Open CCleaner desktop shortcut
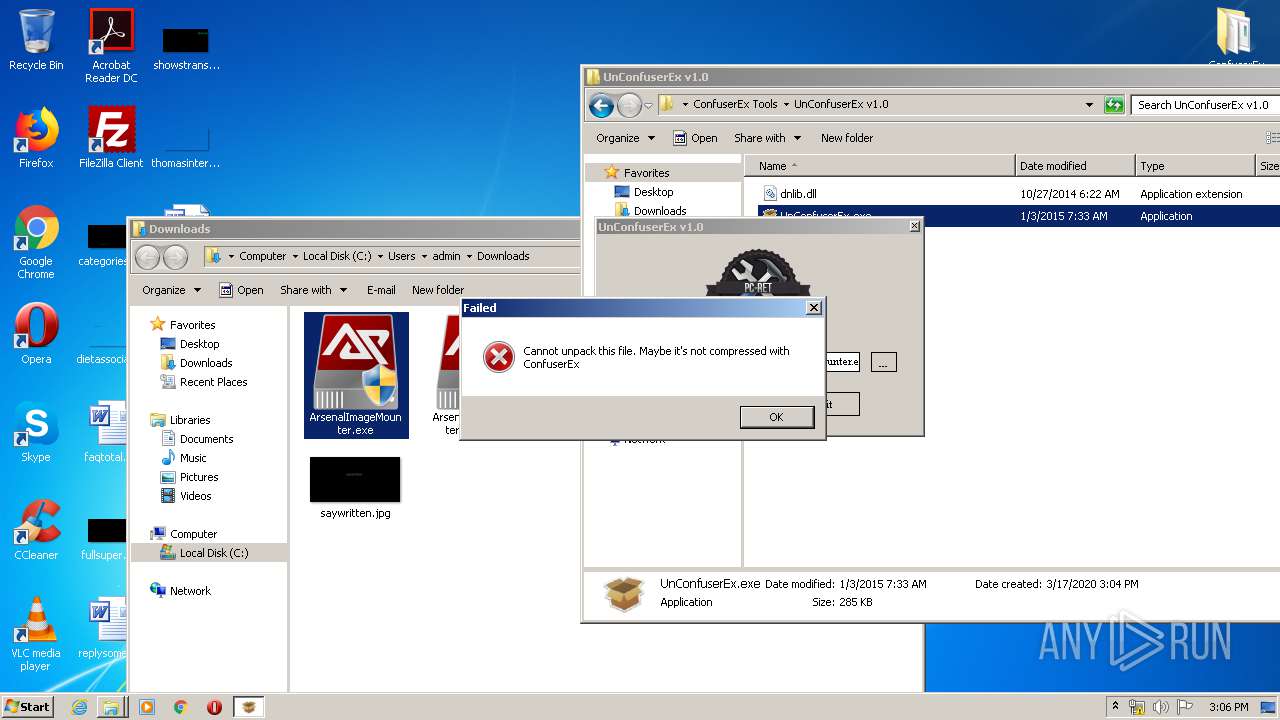 tap(36, 530)
